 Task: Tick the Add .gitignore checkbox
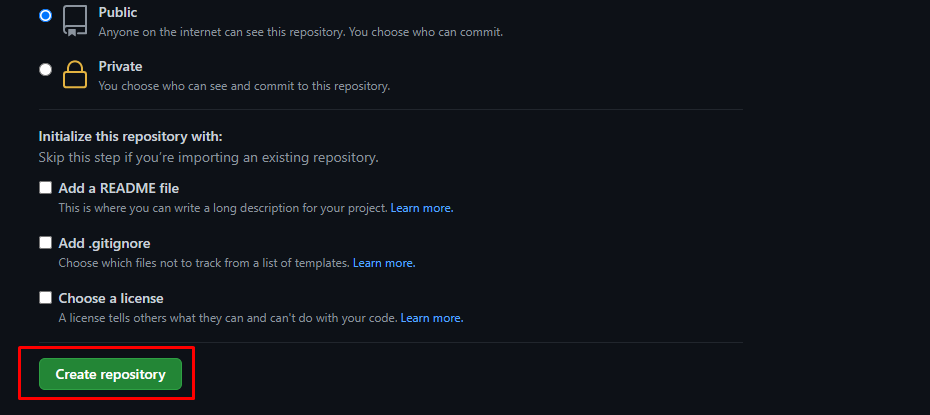pos(46,242)
